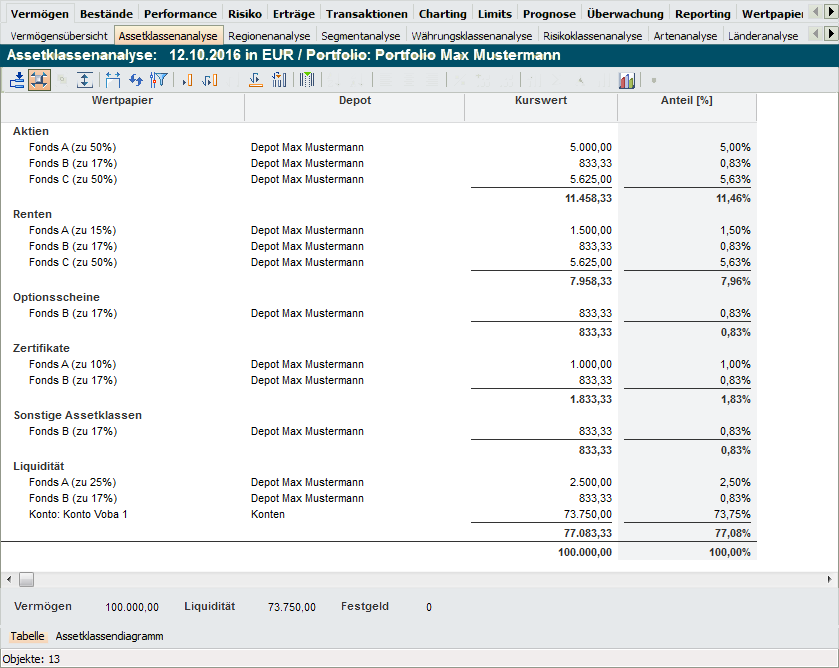Click the column width bracket icon
839x668 pixels.
click(112, 80)
